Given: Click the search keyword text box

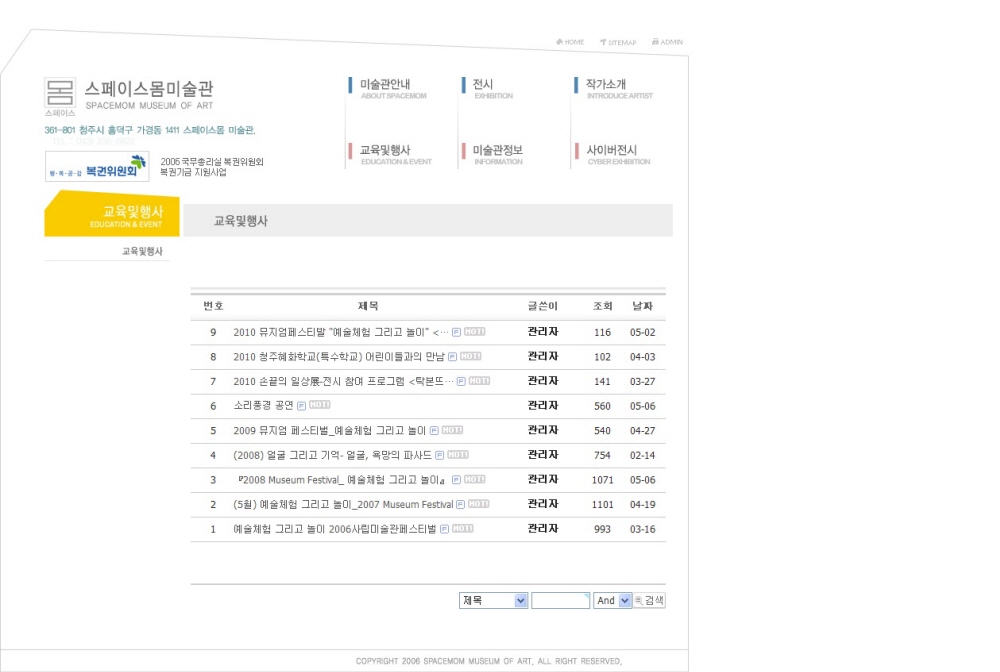Looking at the screenshot, I should (560, 601).
